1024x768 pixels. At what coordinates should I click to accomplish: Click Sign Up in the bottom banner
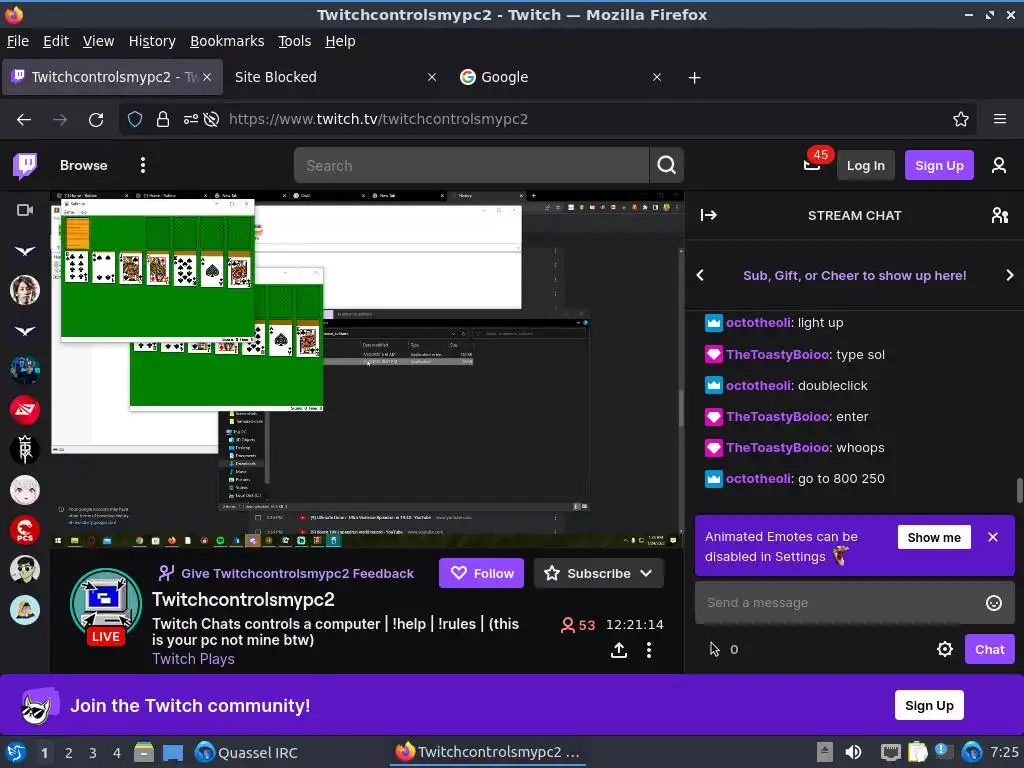[929, 705]
